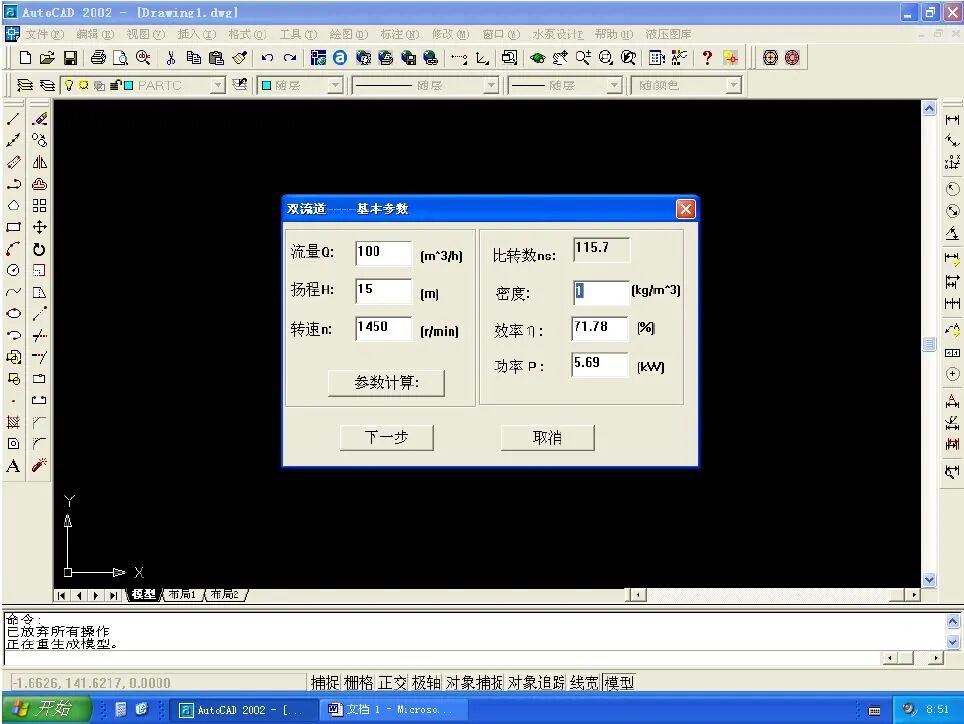
Task: Click the Linear dimension icon
Action: point(952,119)
